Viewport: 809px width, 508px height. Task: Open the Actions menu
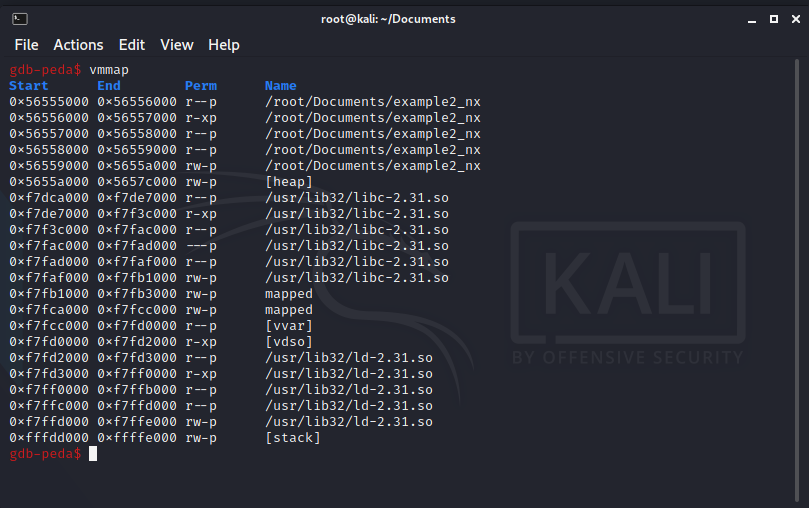pyautogui.click(x=78, y=45)
